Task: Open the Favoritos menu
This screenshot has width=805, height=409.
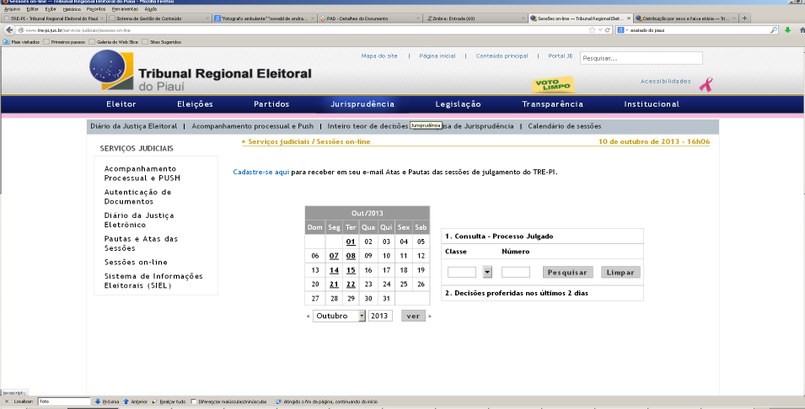Action: click(95, 9)
